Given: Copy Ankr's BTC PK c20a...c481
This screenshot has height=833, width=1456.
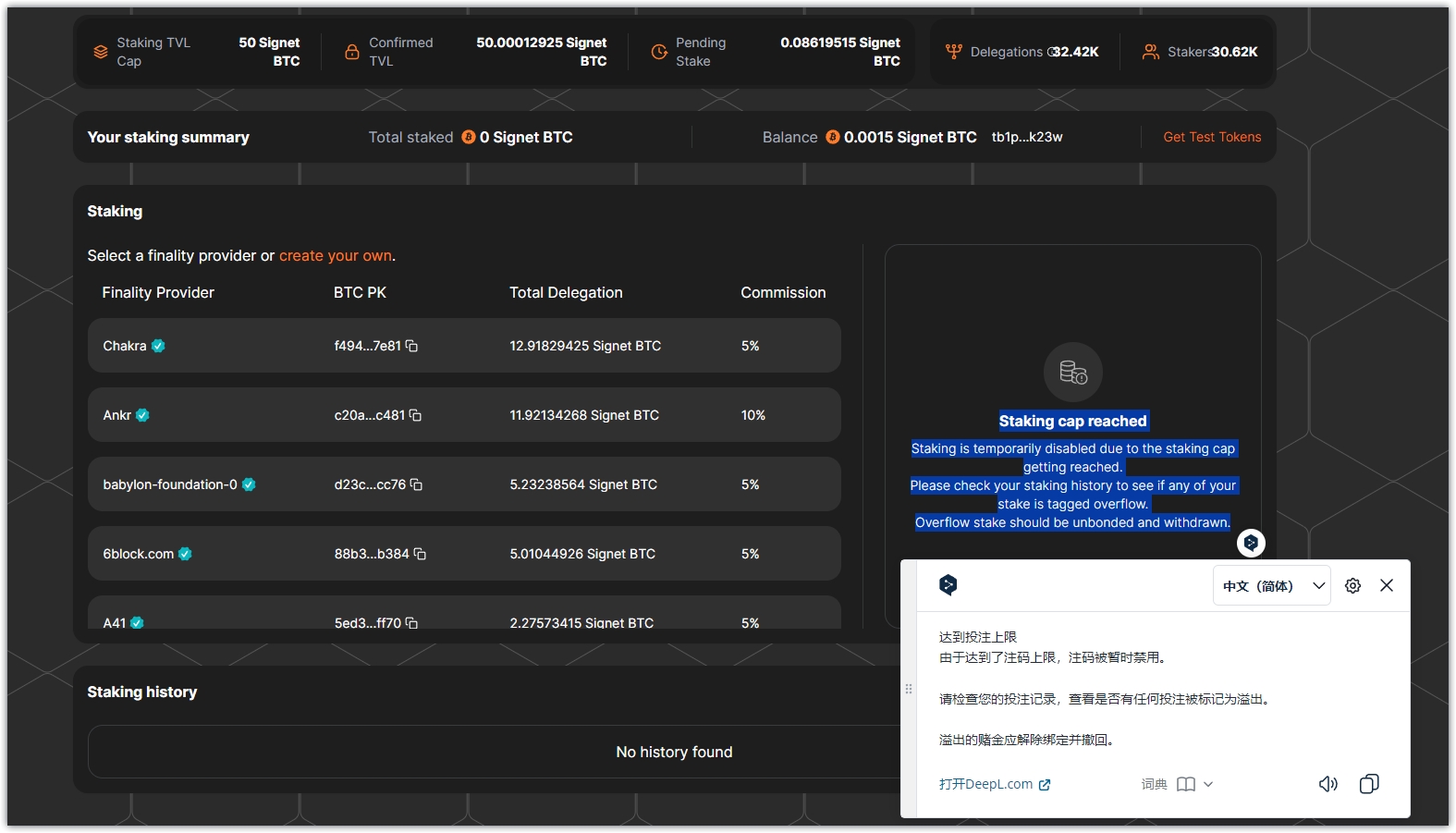Looking at the screenshot, I should (x=416, y=415).
